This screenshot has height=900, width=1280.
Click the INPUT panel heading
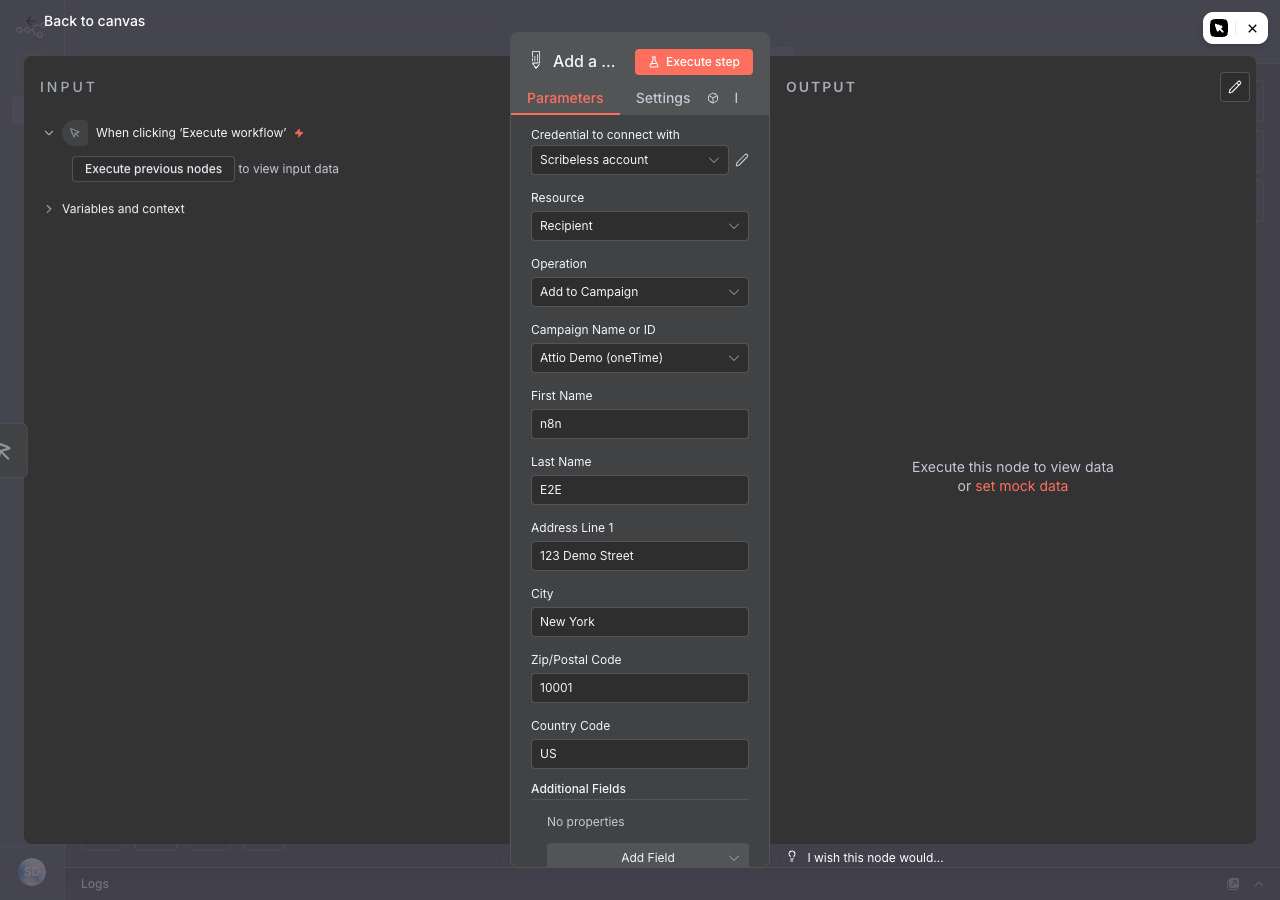point(68,87)
